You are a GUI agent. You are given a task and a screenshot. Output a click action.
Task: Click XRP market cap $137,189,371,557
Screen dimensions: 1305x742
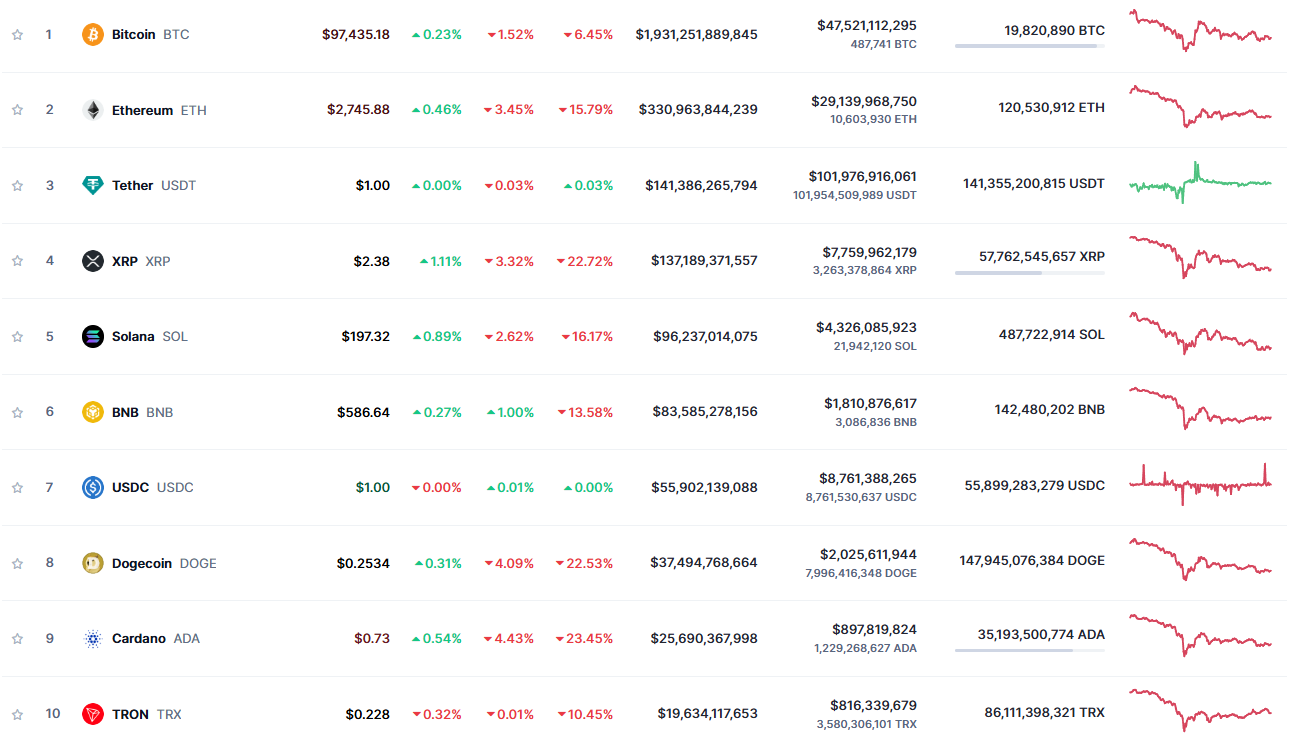(x=704, y=261)
